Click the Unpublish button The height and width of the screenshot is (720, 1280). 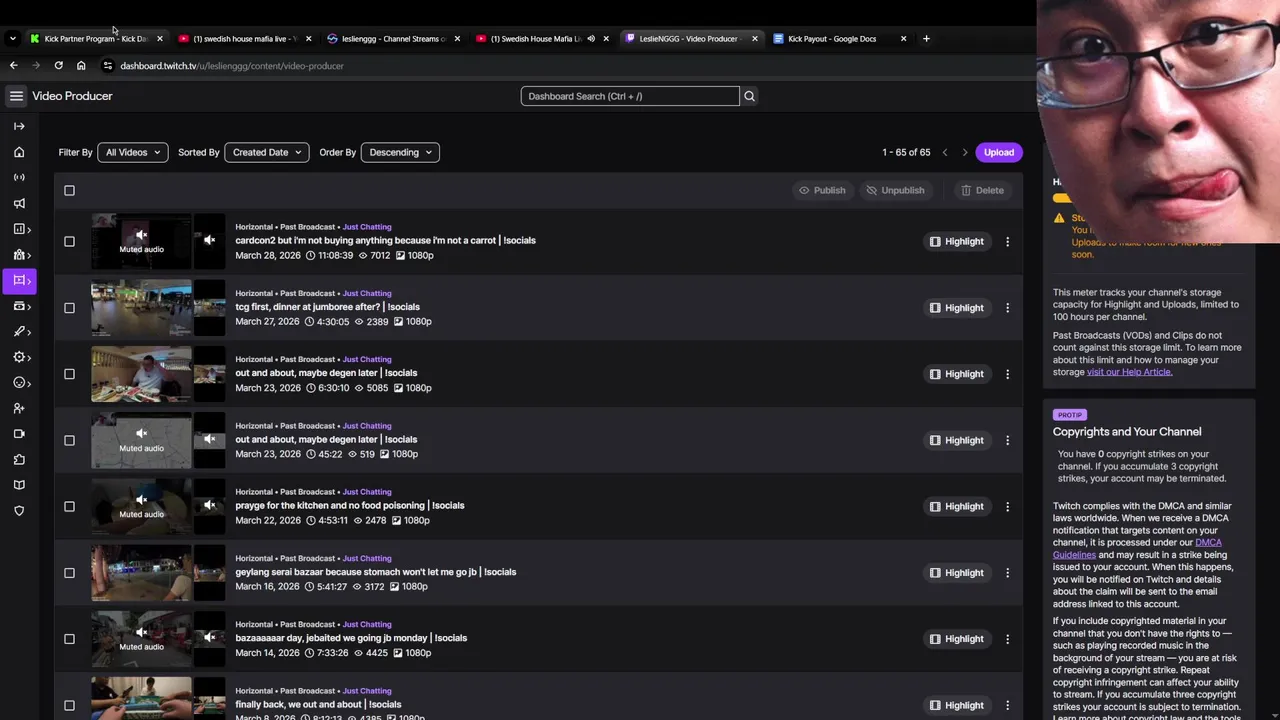coord(896,190)
